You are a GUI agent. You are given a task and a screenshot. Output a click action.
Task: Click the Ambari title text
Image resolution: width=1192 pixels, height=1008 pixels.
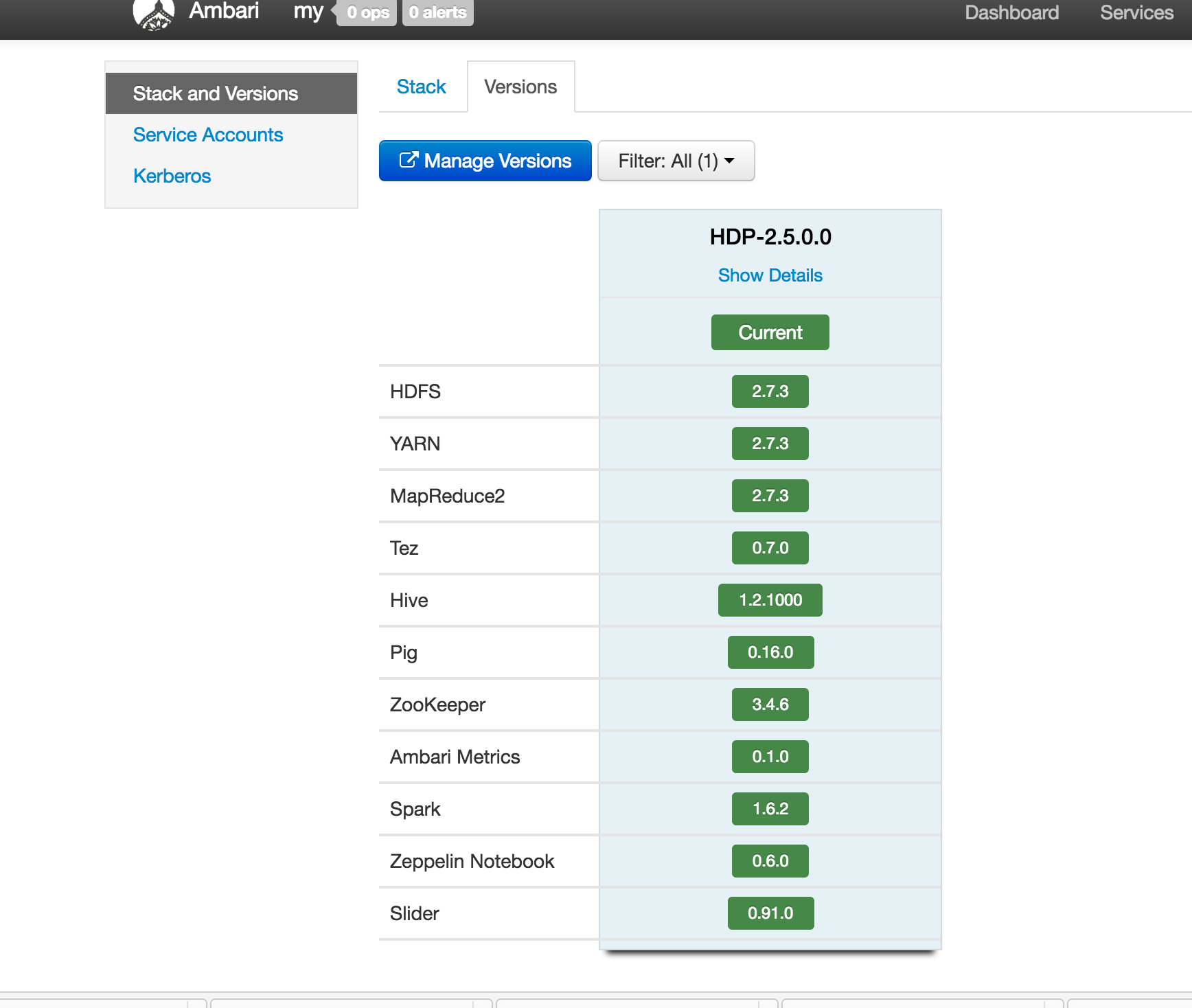[224, 11]
